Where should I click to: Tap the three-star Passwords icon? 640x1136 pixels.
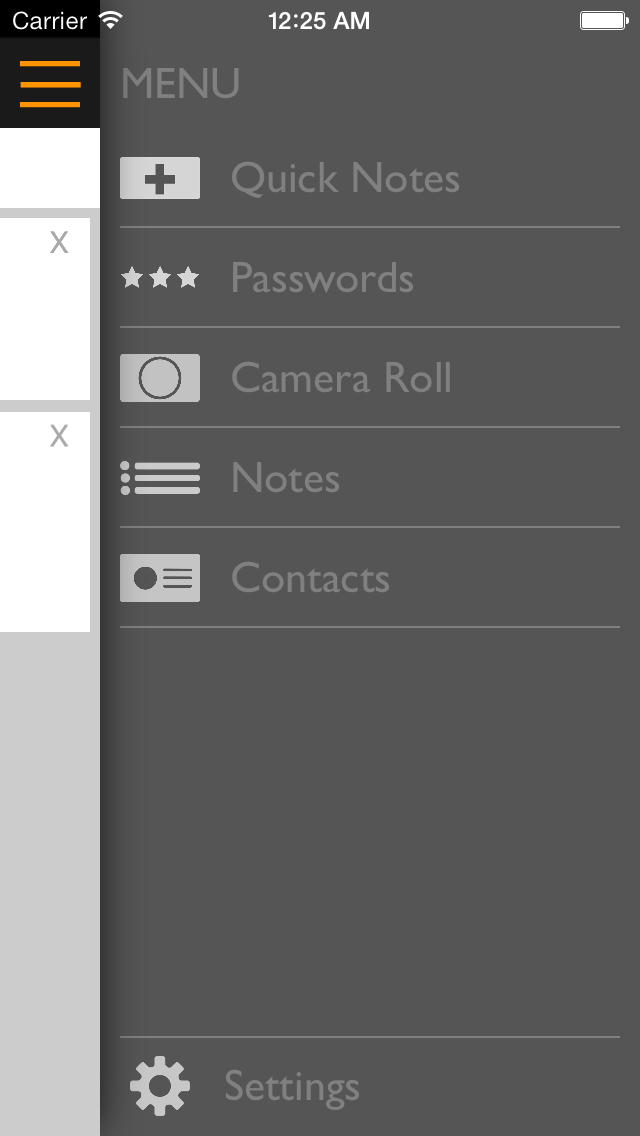click(x=160, y=278)
